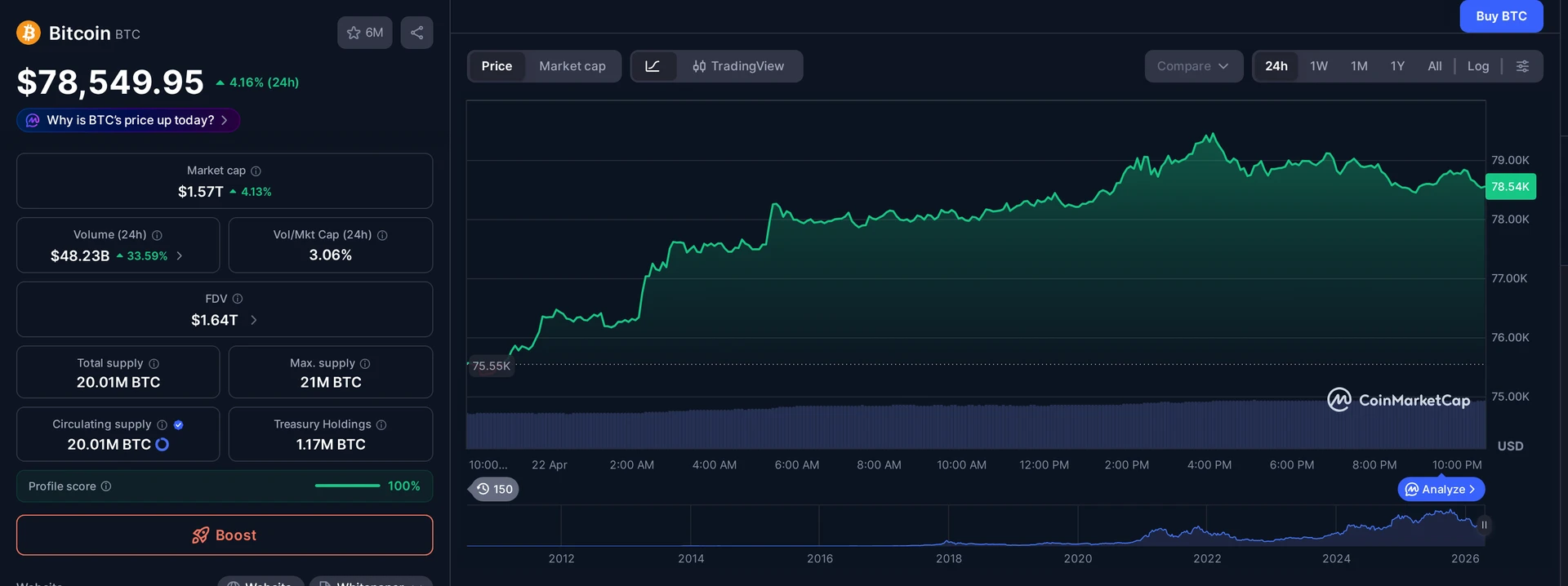Click the Treasury Holdings info icon
The height and width of the screenshot is (586, 1568).
(381, 424)
